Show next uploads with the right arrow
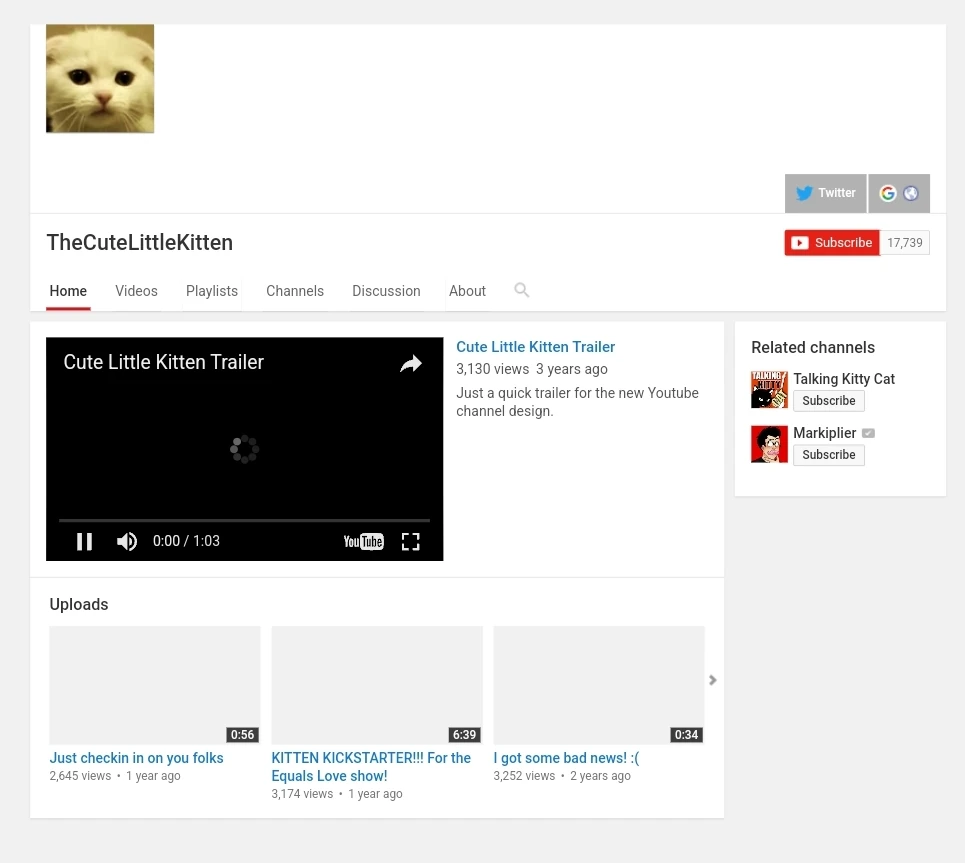Image resolution: width=965 pixels, height=863 pixels. 713,680
